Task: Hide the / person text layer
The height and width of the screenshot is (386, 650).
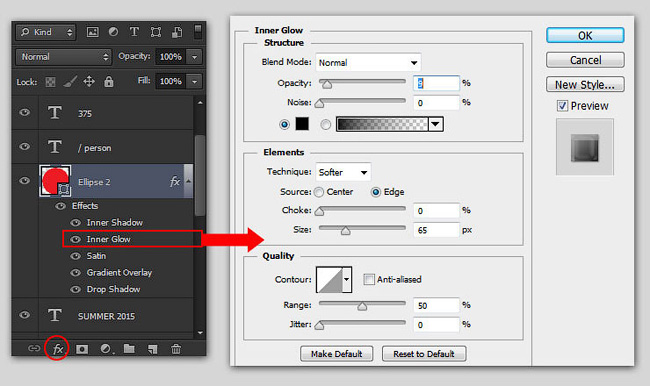Action: 24,146
